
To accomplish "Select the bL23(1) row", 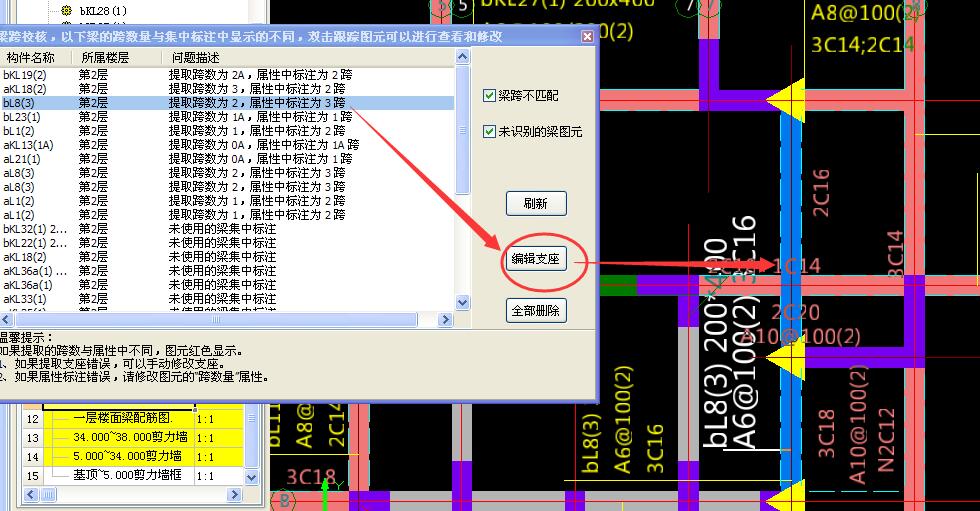I will coord(228,117).
